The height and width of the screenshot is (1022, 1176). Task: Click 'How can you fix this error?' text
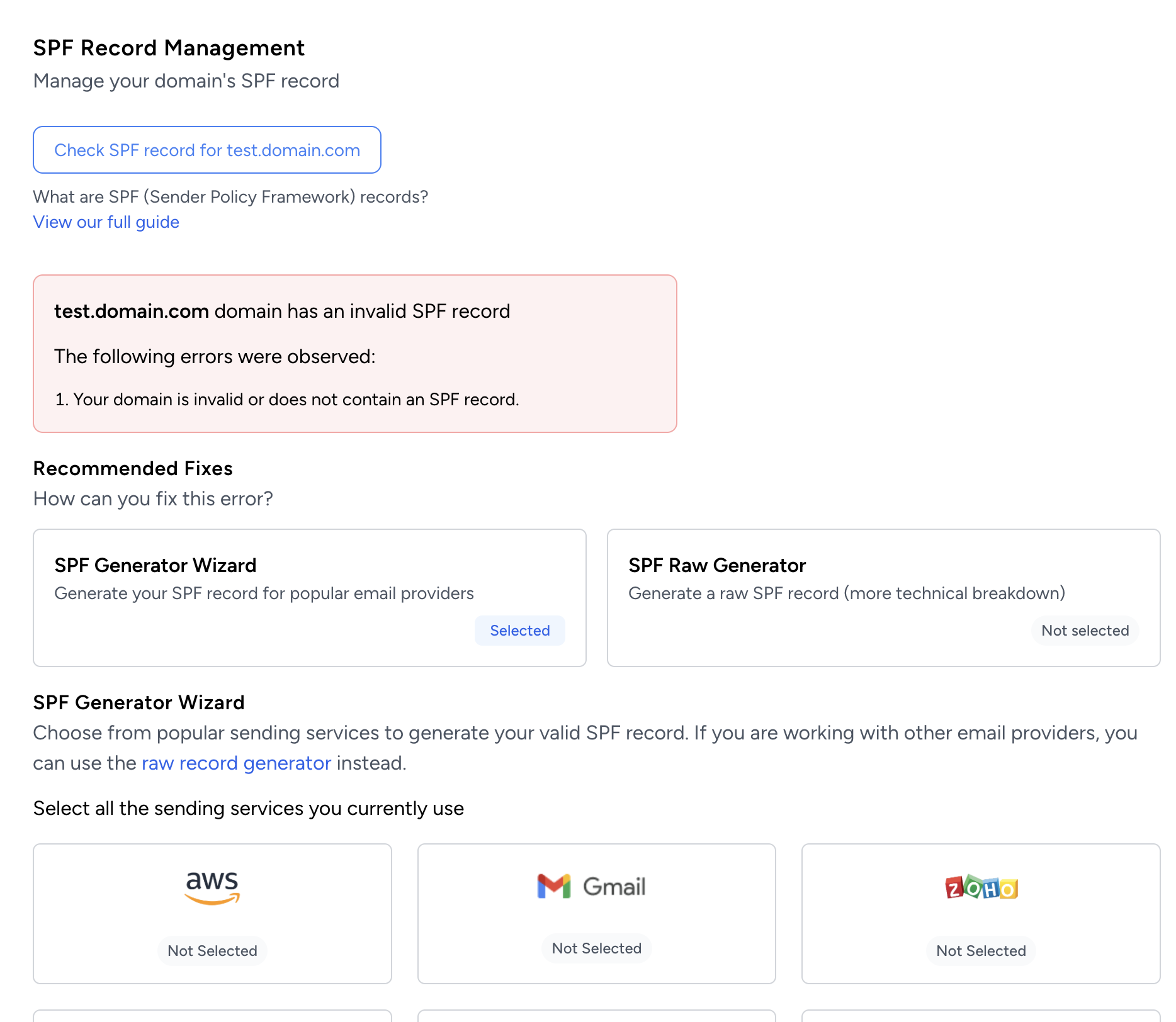153,499
